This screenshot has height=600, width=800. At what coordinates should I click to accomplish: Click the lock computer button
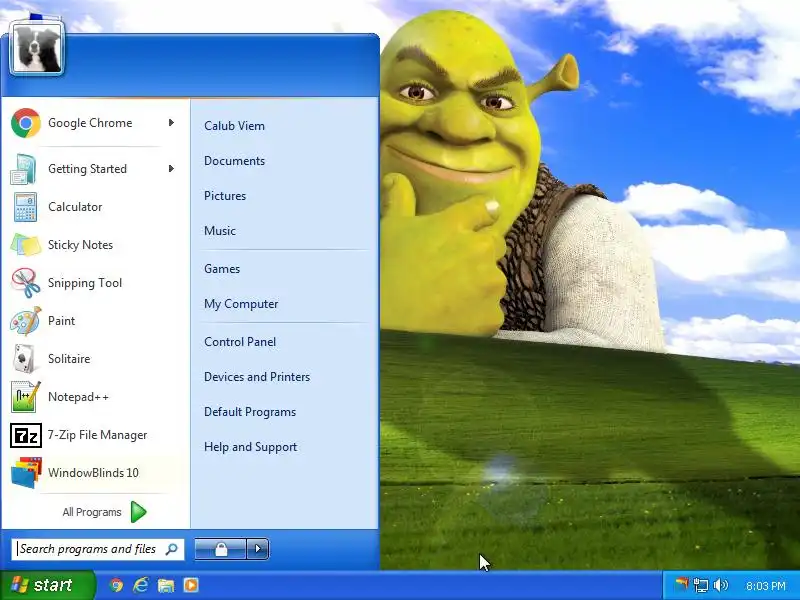pyautogui.click(x=221, y=549)
